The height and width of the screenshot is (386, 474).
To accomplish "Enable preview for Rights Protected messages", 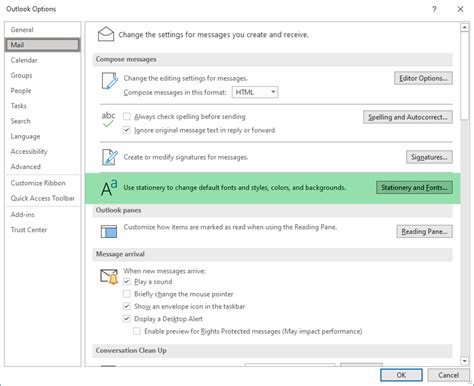I will 137,331.
